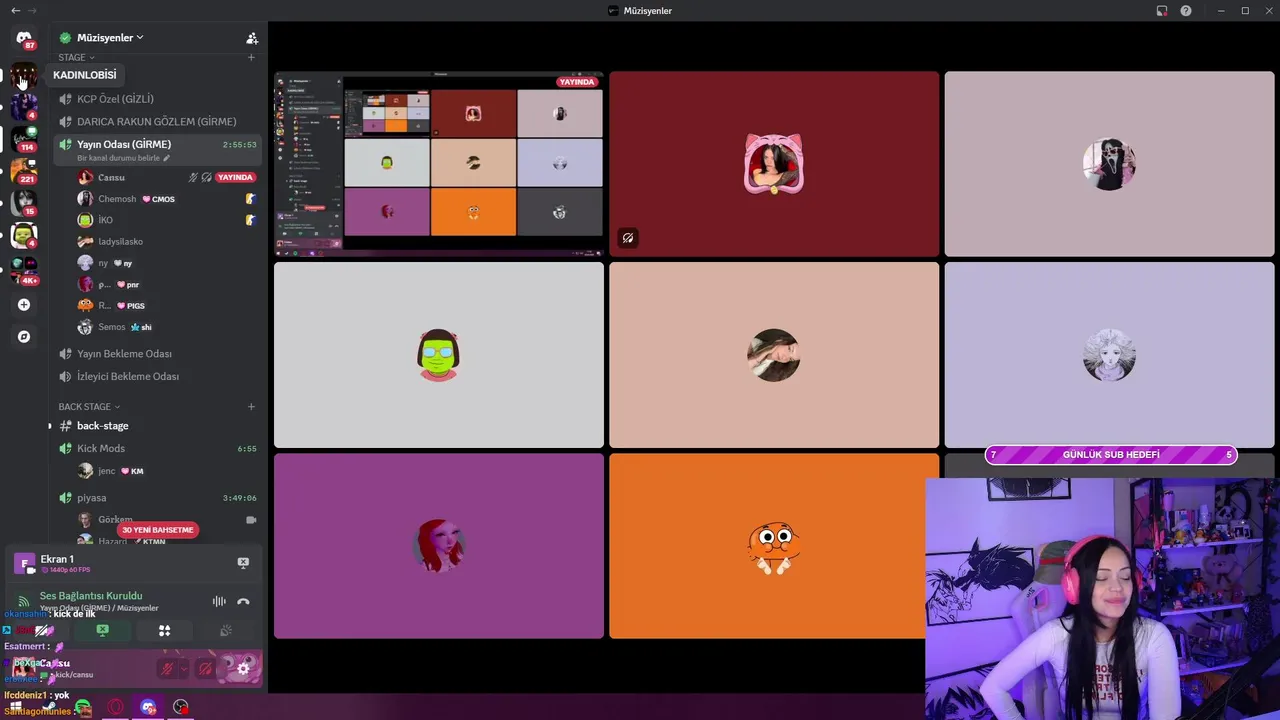Join KCP Özel (GİZLİ) voice channel
Viewport: 1280px width, 720px height.
pos(157,99)
